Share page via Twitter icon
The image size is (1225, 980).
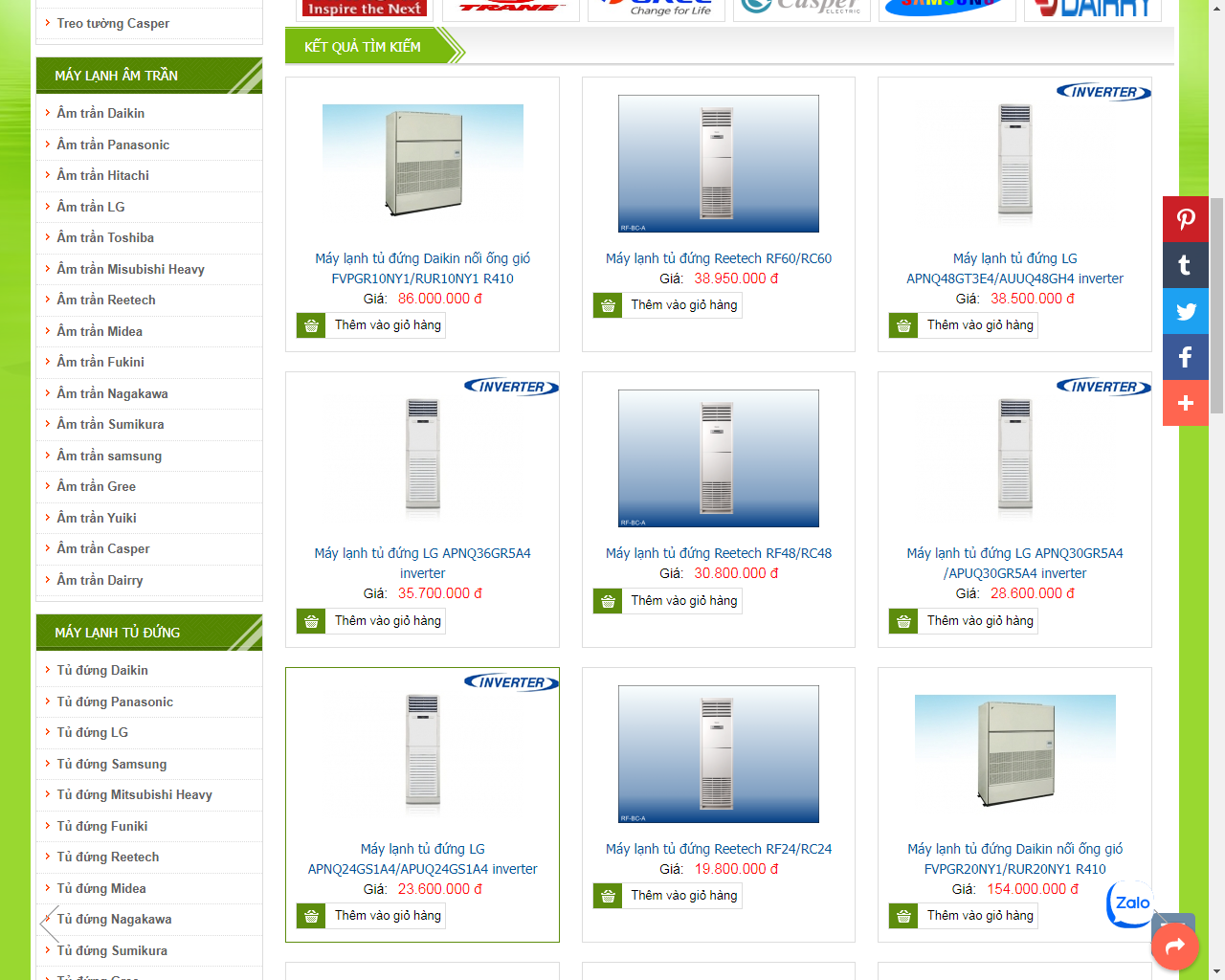(x=1186, y=311)
